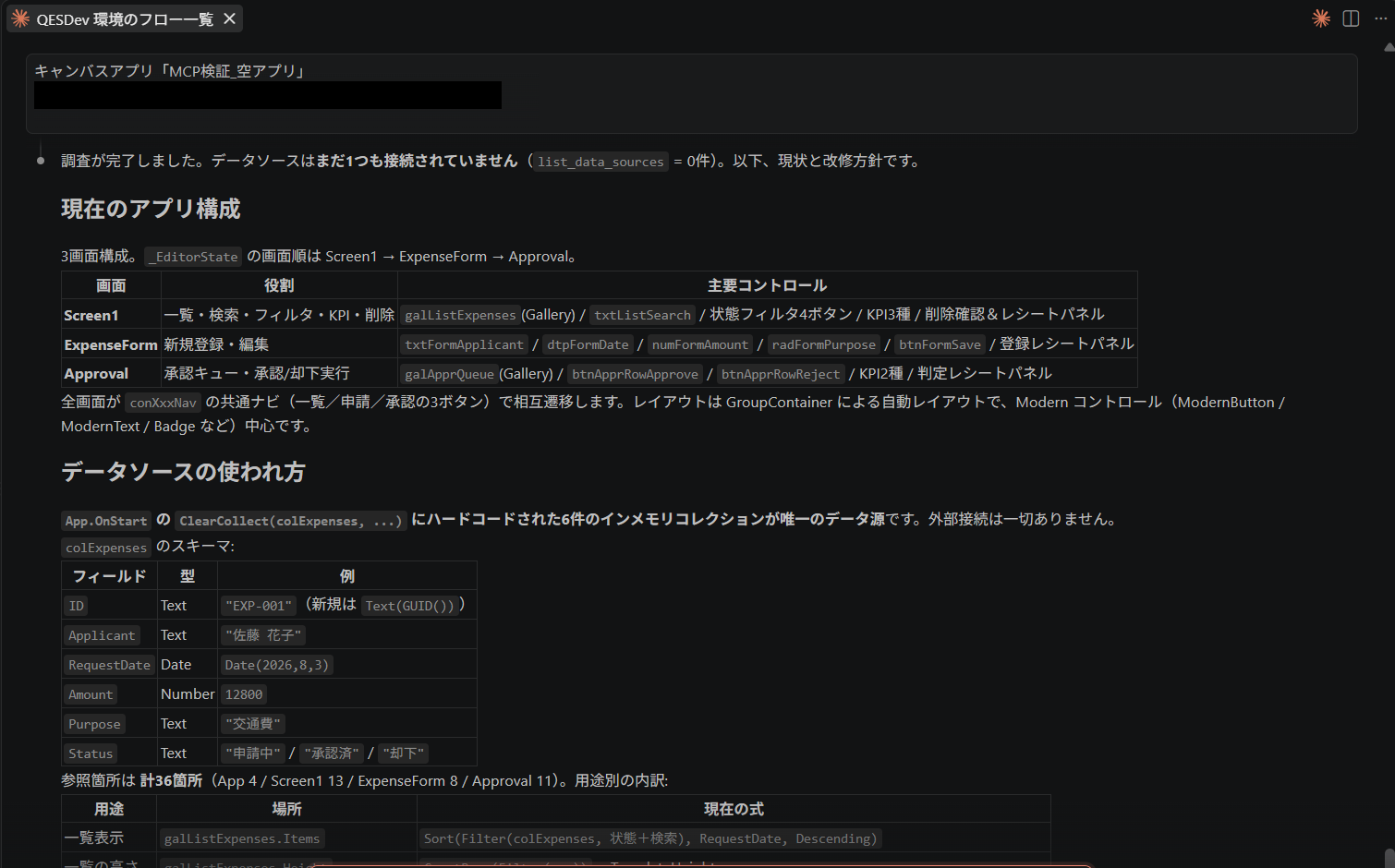Select the QESDev 環境のフロー一覧 tab
Viewport: 1395px width, 868px height.
(x=125, y=18)
